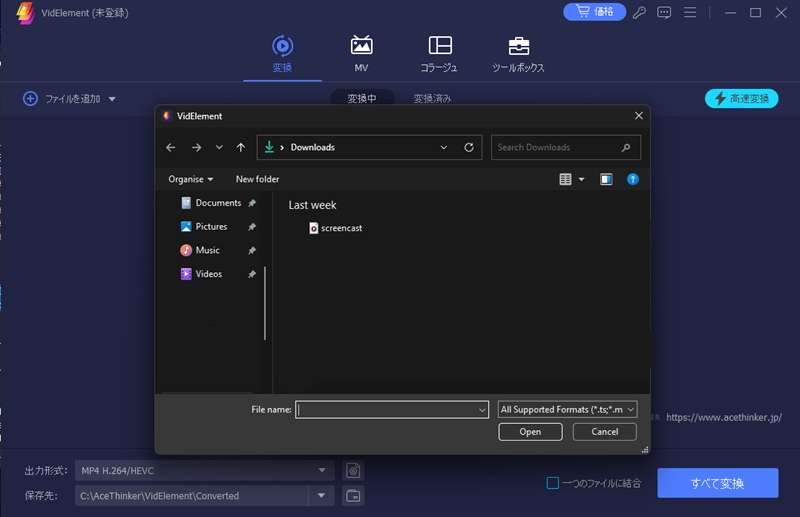Open the ツールボックス toolbox tab

click(518, 54)
